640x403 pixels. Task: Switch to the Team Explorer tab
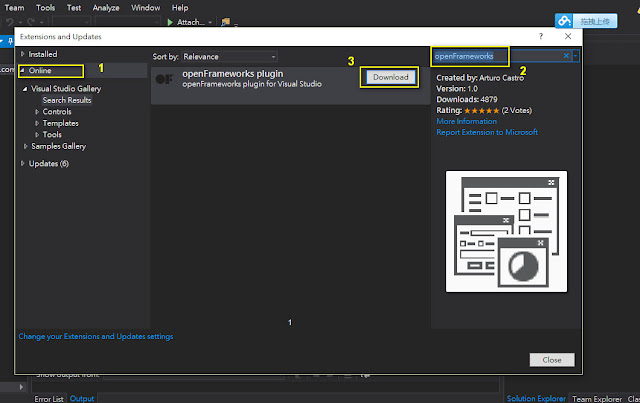(597, 399)
